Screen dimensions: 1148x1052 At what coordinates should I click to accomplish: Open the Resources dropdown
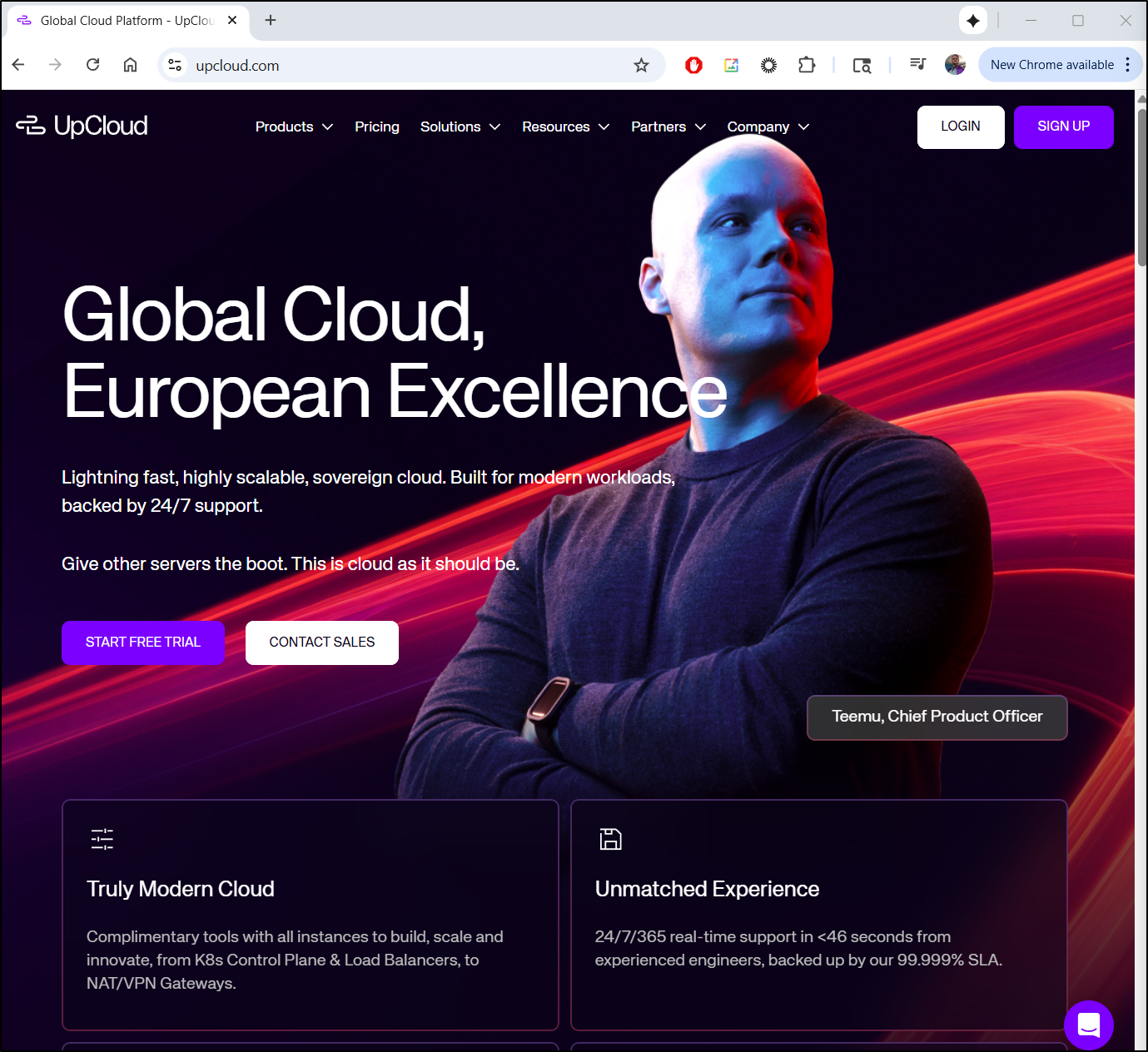point(565,127)
